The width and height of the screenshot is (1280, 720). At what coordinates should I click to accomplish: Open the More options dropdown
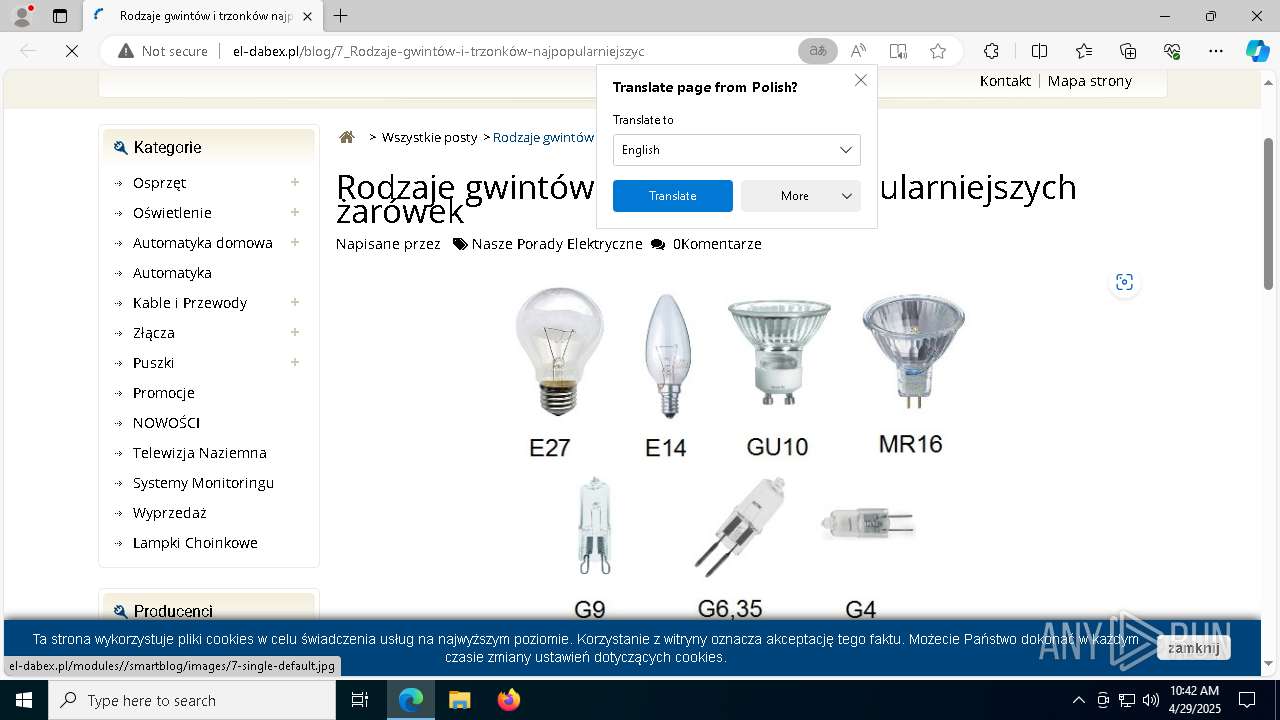click(x=801, y=196)
